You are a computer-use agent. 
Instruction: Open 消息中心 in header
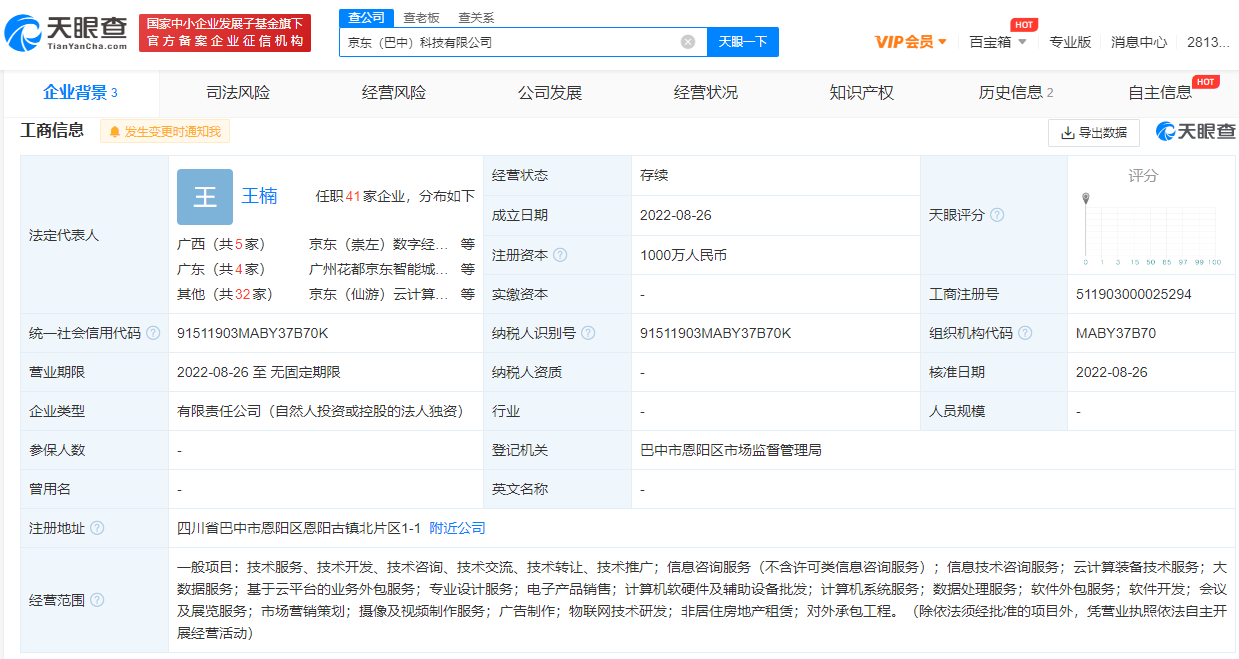coord(1139,42)
